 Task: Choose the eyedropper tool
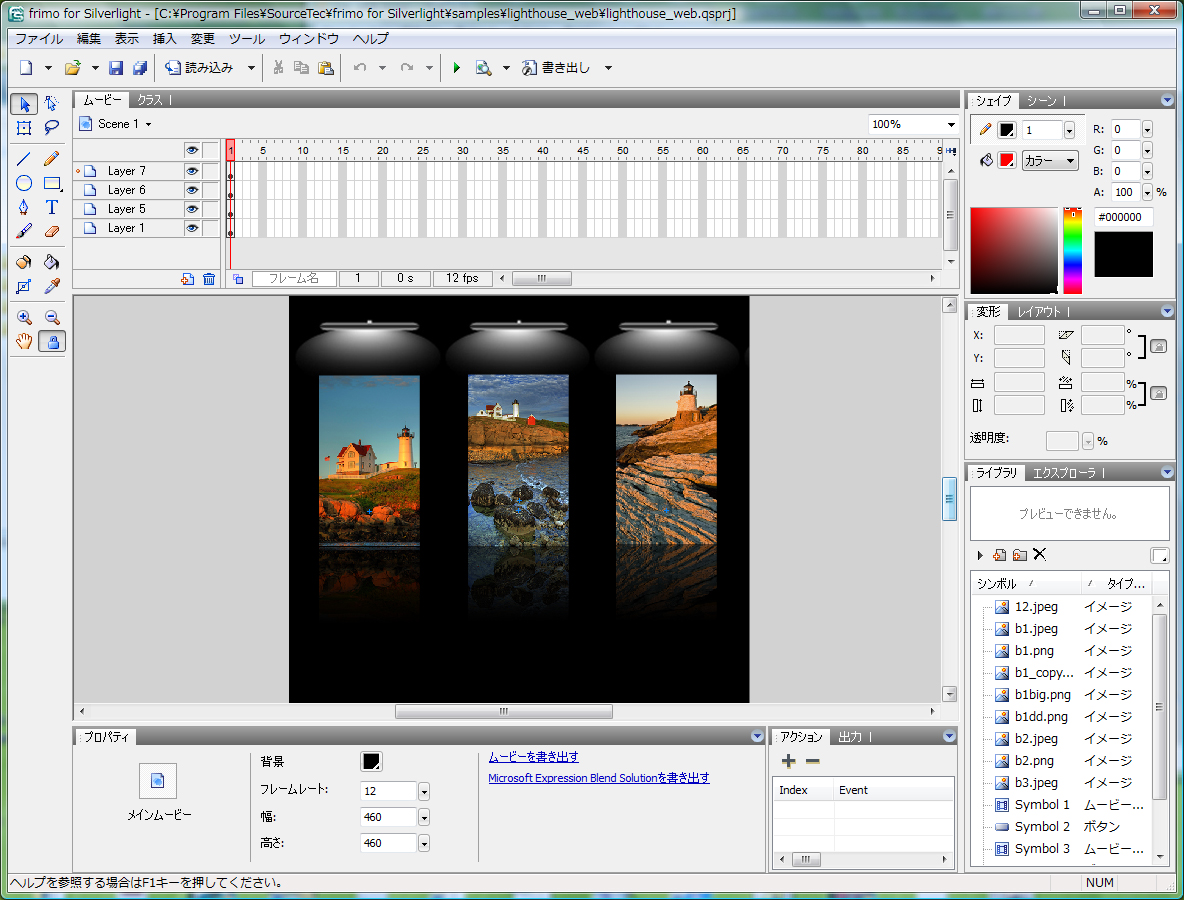pyautogui.click(x=51, y=286)
